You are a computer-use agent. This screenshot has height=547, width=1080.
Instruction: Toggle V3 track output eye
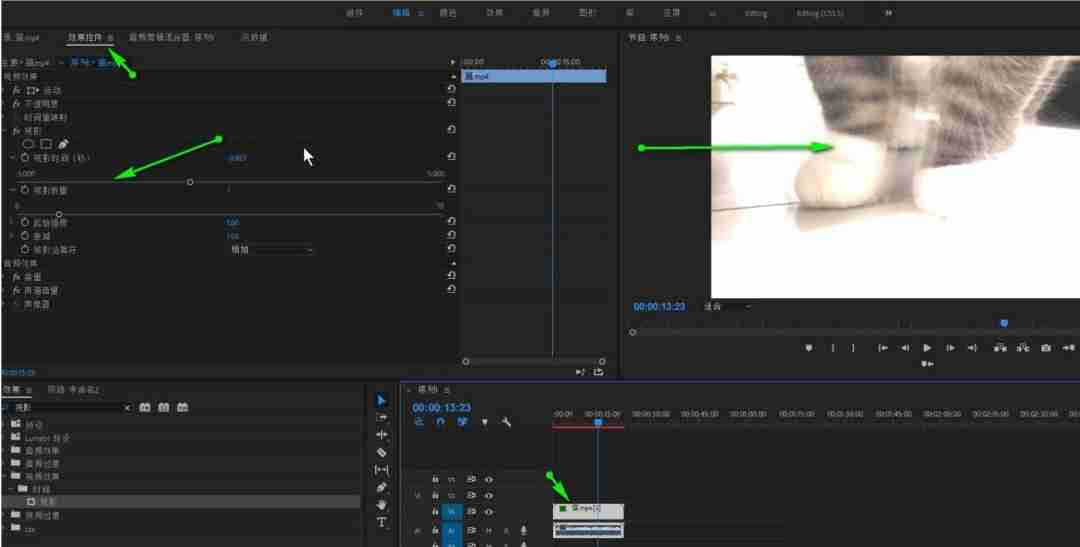pyautogui.click(x=488, y=479)
